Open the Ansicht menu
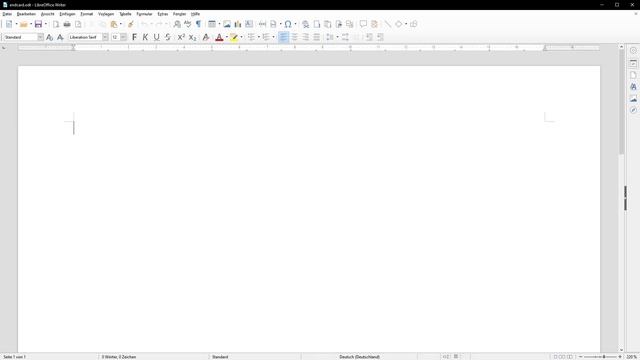Viewport: 640px width, 360px height. pos(47,14)
